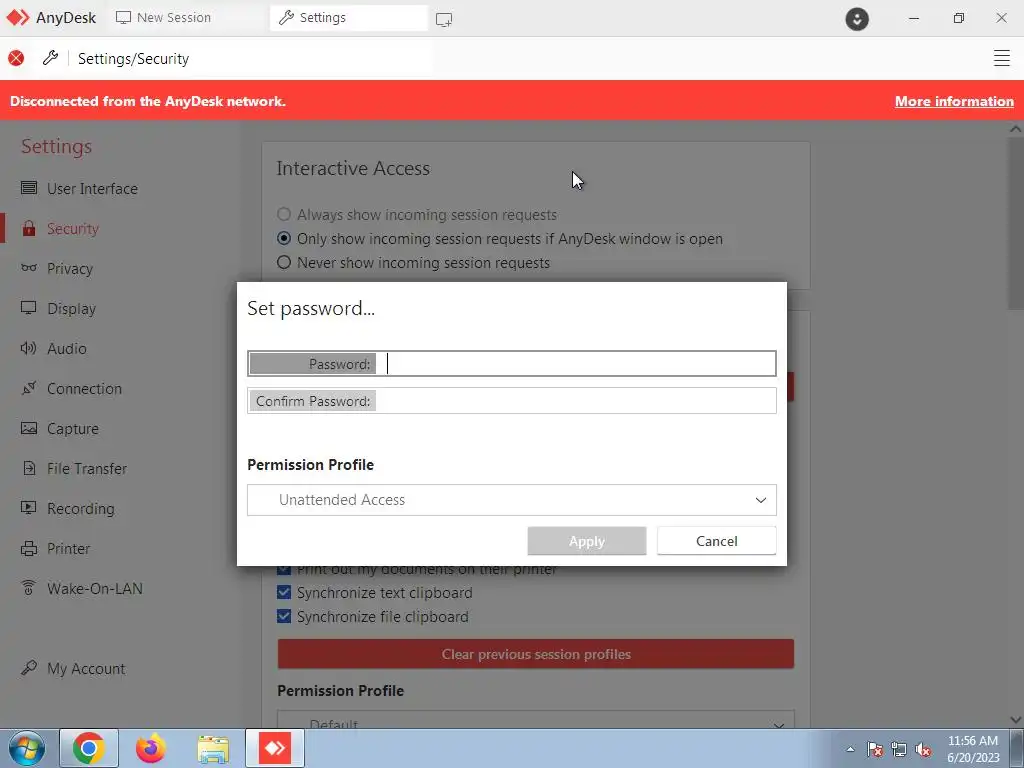Click the Privacy glasses icon
This screenshot has width=1024, height=768.
[29, 268]
